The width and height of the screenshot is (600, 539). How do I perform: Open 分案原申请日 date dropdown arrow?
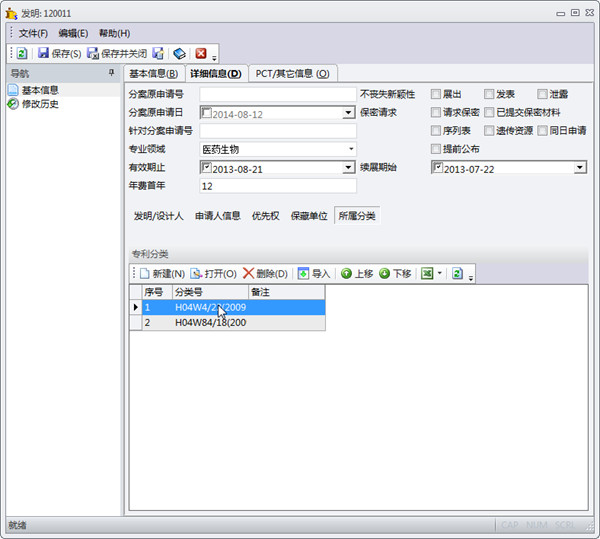[x=348, y=113]
